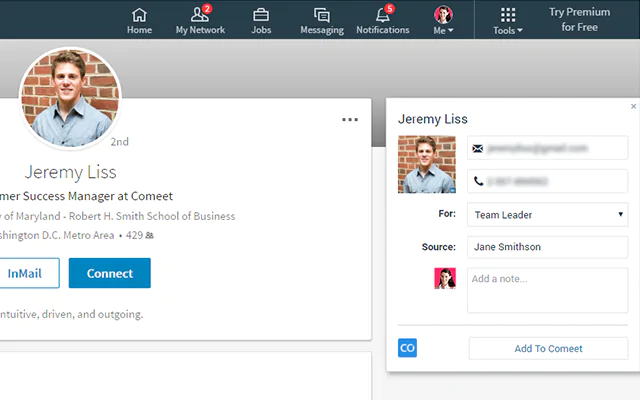The width and height of the screenshot is (640, 400).
Task: Click the Add To Comeet button
Action: (x=548, y=348)
